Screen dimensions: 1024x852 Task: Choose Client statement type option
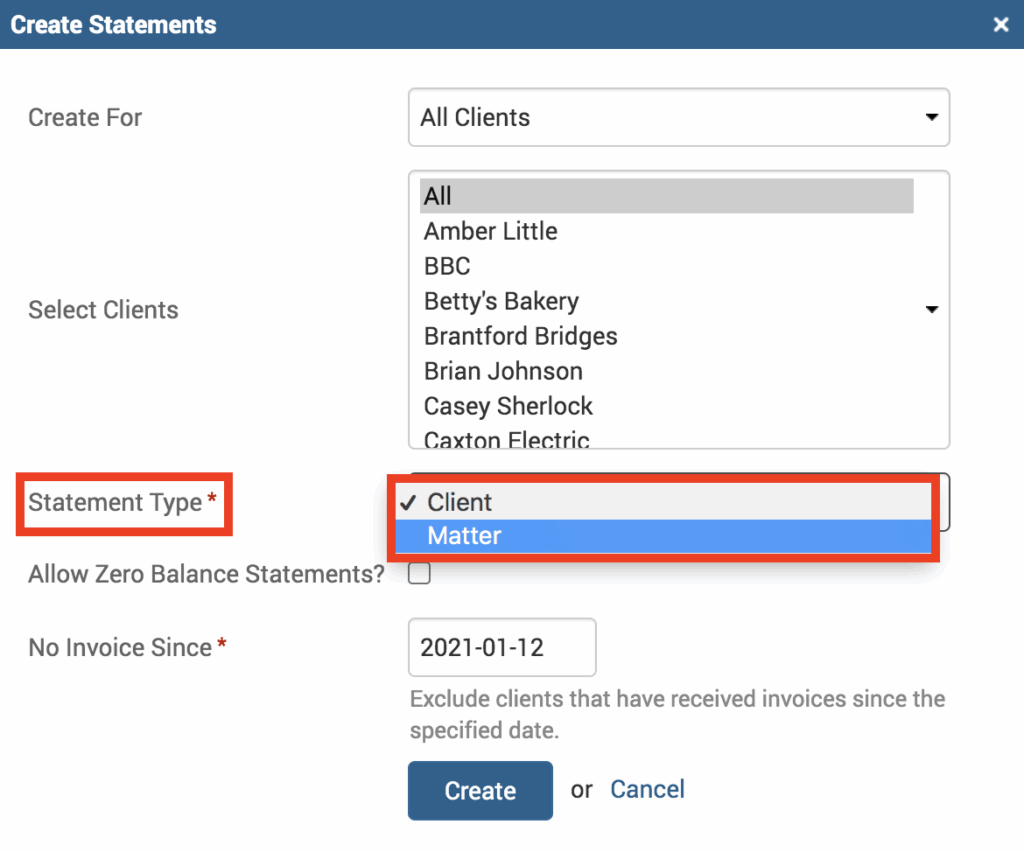460,502
